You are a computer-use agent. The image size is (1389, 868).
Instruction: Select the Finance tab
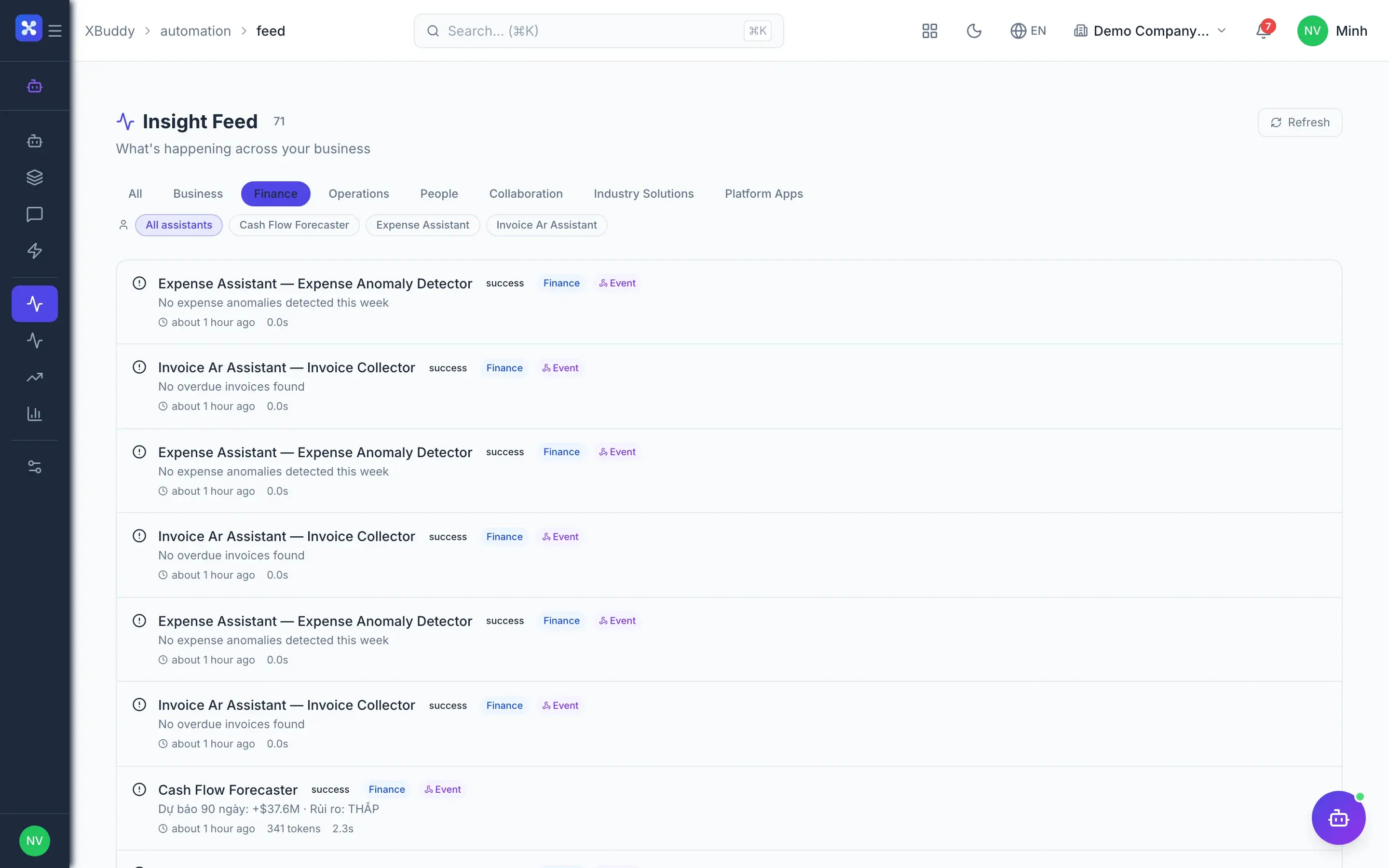pyautogui.click(x=275, y=193)
